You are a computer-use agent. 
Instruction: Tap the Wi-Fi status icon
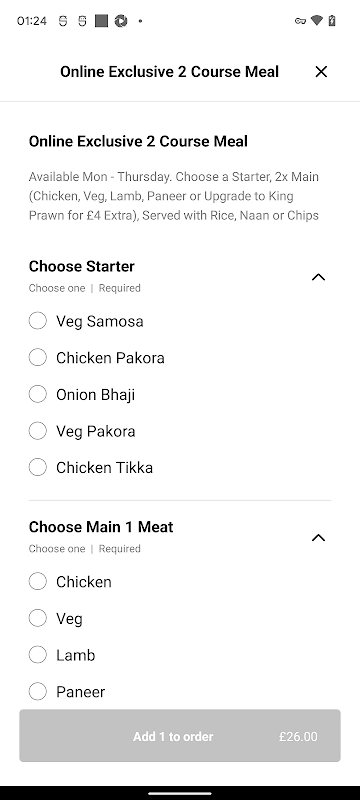point(317,20)
